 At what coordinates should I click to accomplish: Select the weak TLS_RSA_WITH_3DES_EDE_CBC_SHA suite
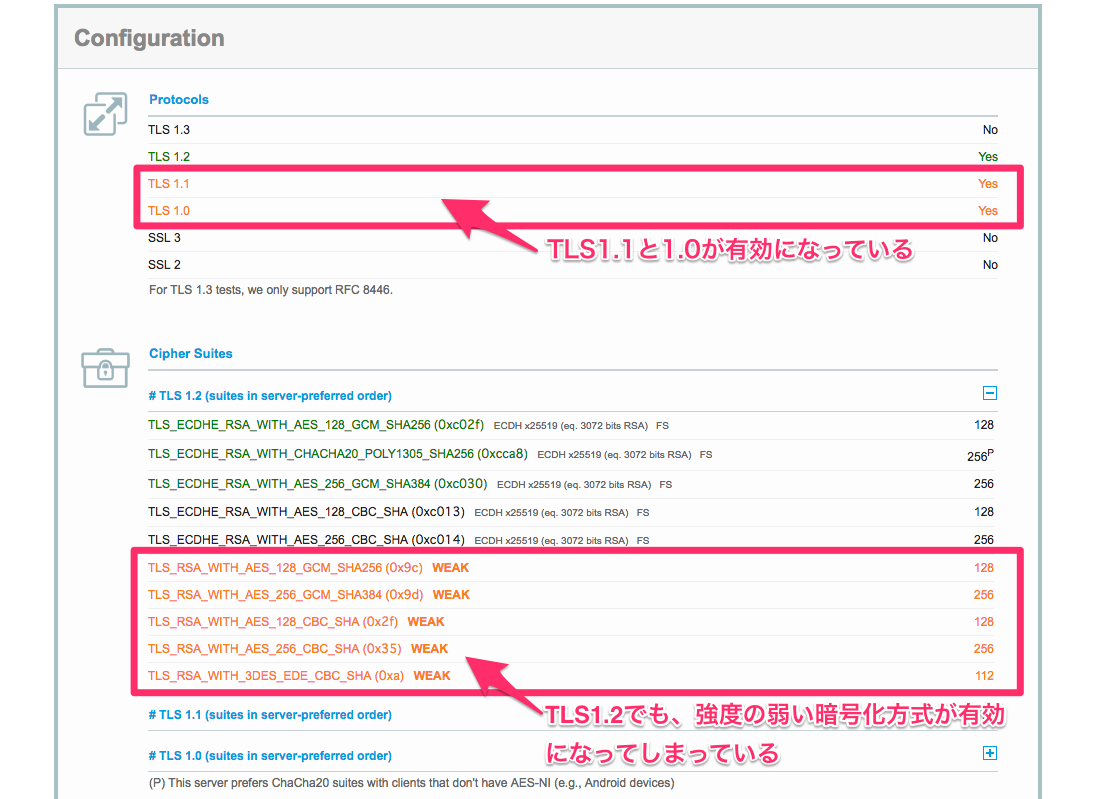[276, 676]
